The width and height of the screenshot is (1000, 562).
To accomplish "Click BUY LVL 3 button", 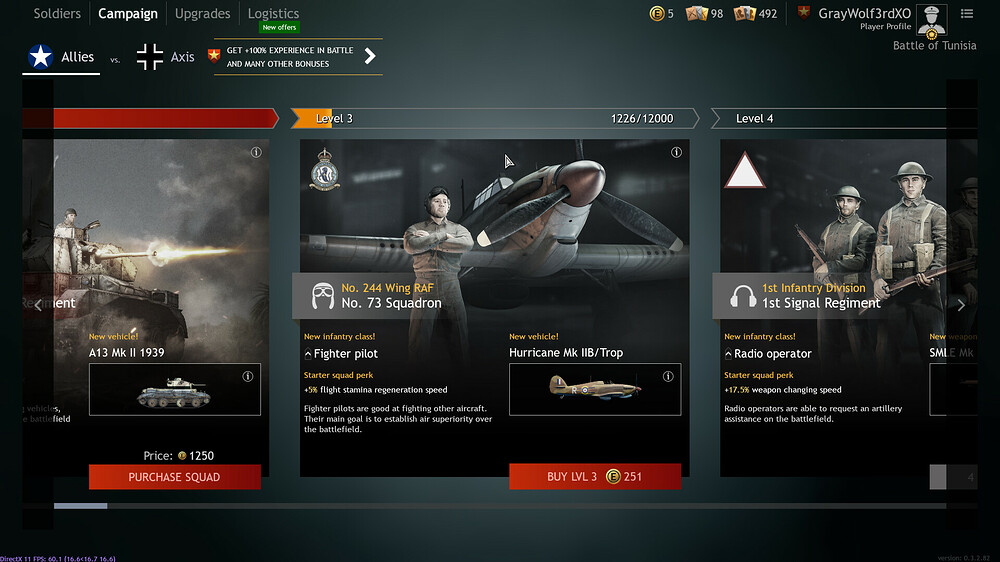I will pos(595,477).
